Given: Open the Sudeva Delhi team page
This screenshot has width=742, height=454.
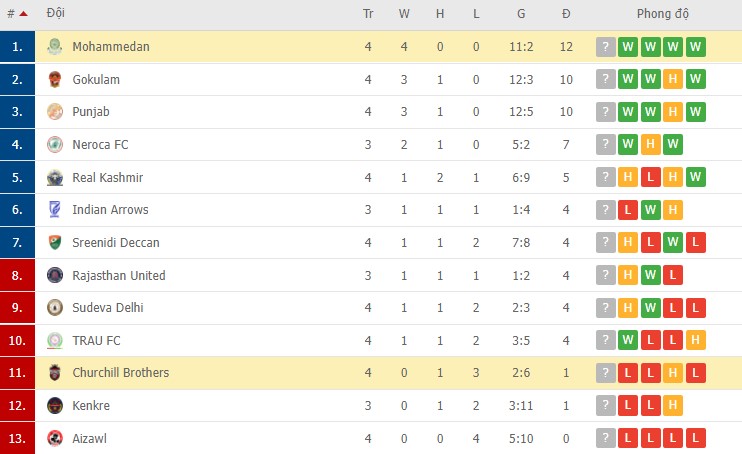Looking at the screenshot, I should [108, 308].
